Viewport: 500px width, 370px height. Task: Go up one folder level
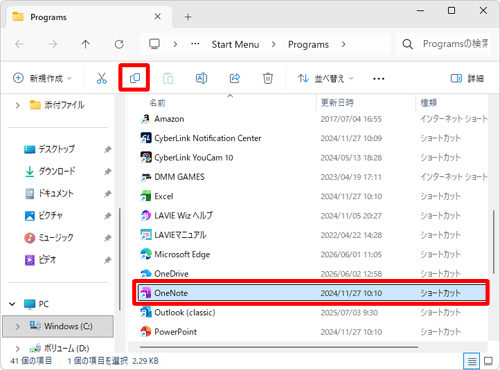[x=86, y=44]
